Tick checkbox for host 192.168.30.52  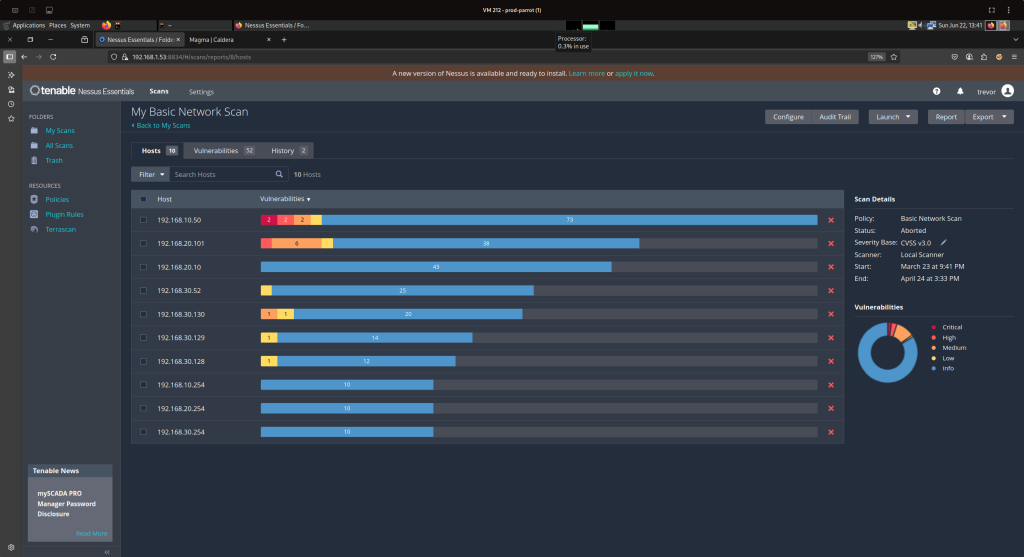coord(144,291)
